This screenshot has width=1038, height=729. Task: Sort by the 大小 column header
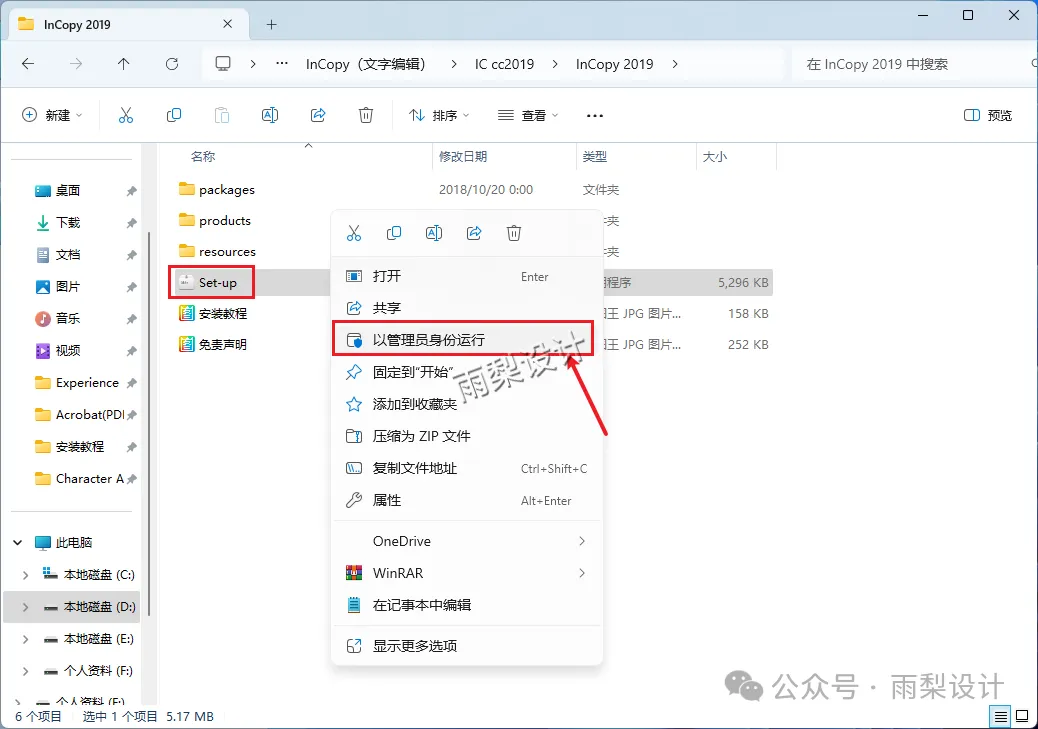pyautogui.click(x=714, y=156)
